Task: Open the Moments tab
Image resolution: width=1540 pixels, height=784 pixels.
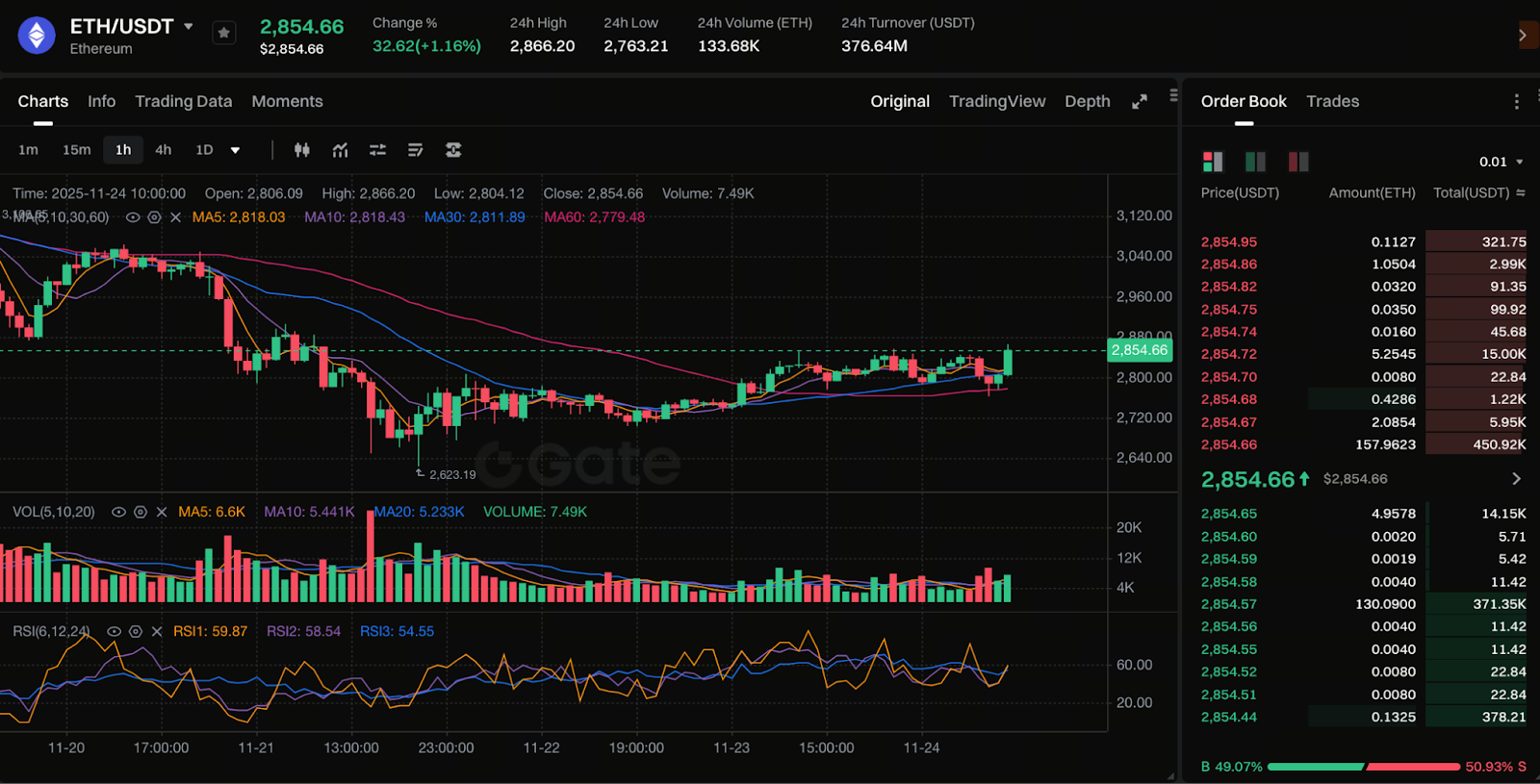Action: point(287,102)
